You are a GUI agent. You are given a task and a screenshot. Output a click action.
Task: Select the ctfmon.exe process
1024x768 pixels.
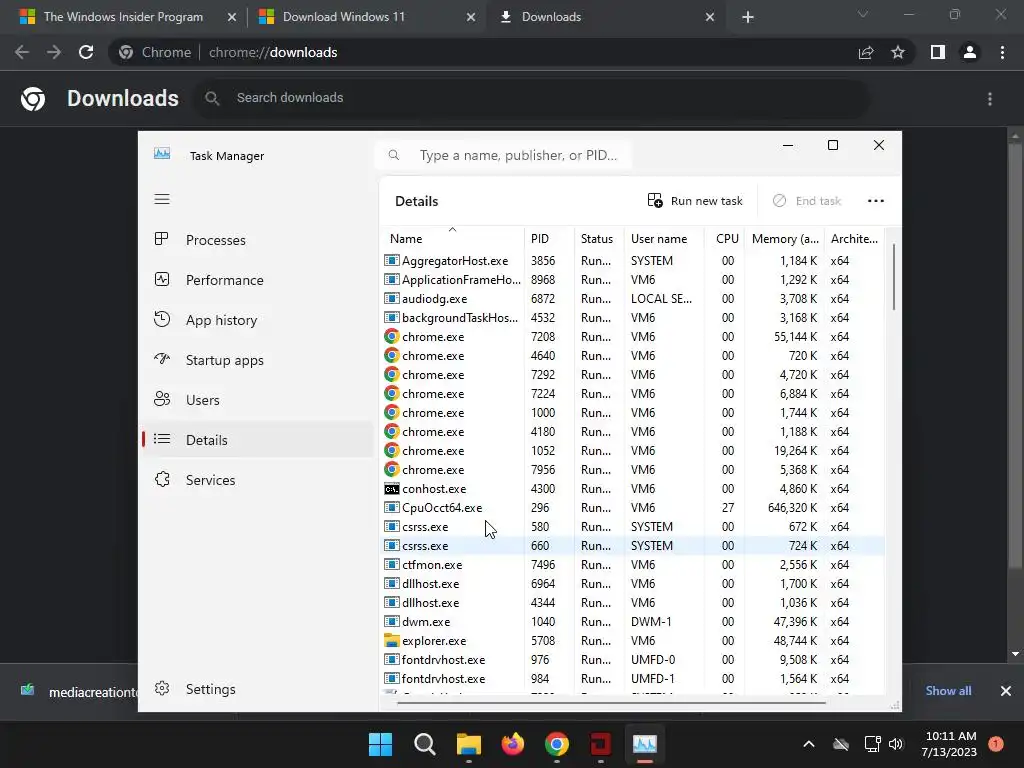pyautogui.click(x=633, y=564)
